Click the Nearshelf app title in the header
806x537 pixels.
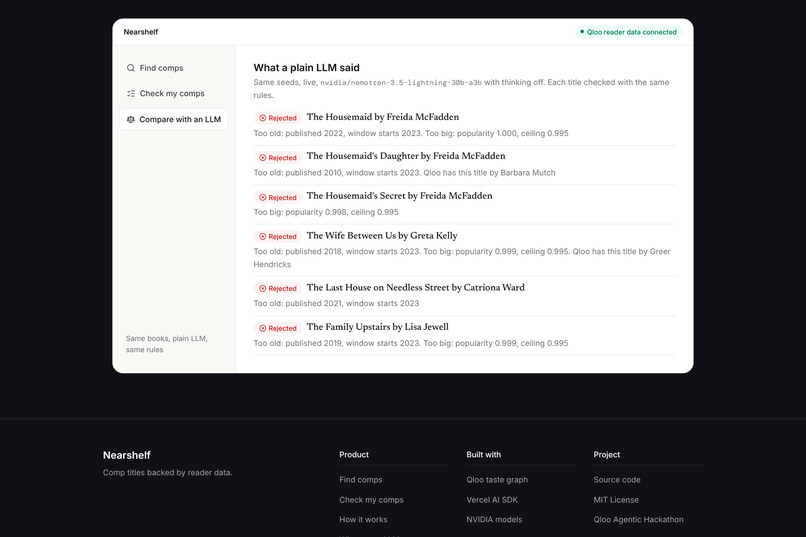point(141,32)
